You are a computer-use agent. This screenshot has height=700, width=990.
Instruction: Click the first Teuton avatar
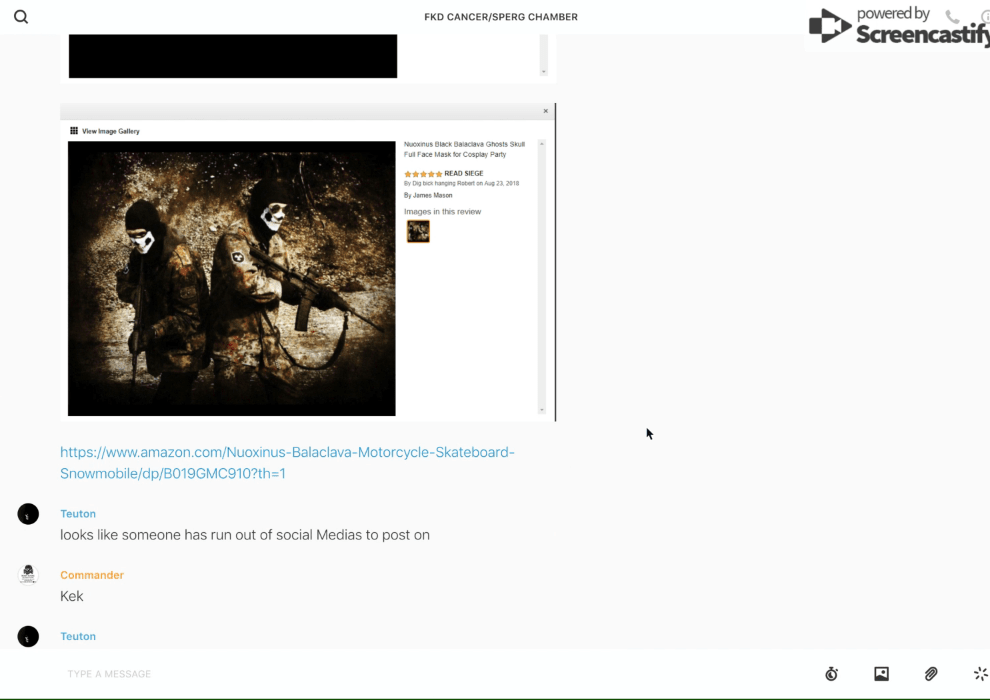[28, 514]
